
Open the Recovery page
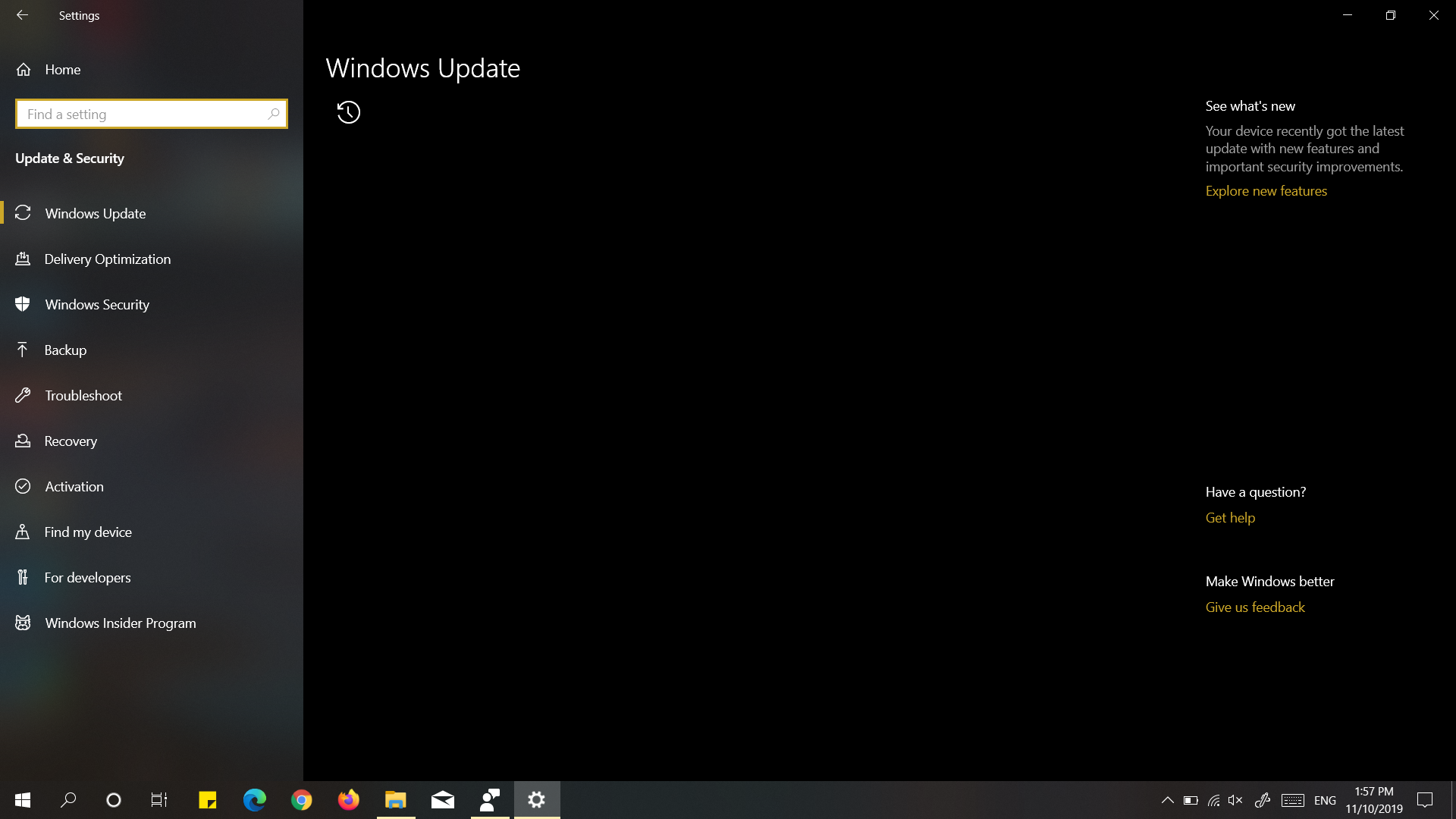[152, 441]
